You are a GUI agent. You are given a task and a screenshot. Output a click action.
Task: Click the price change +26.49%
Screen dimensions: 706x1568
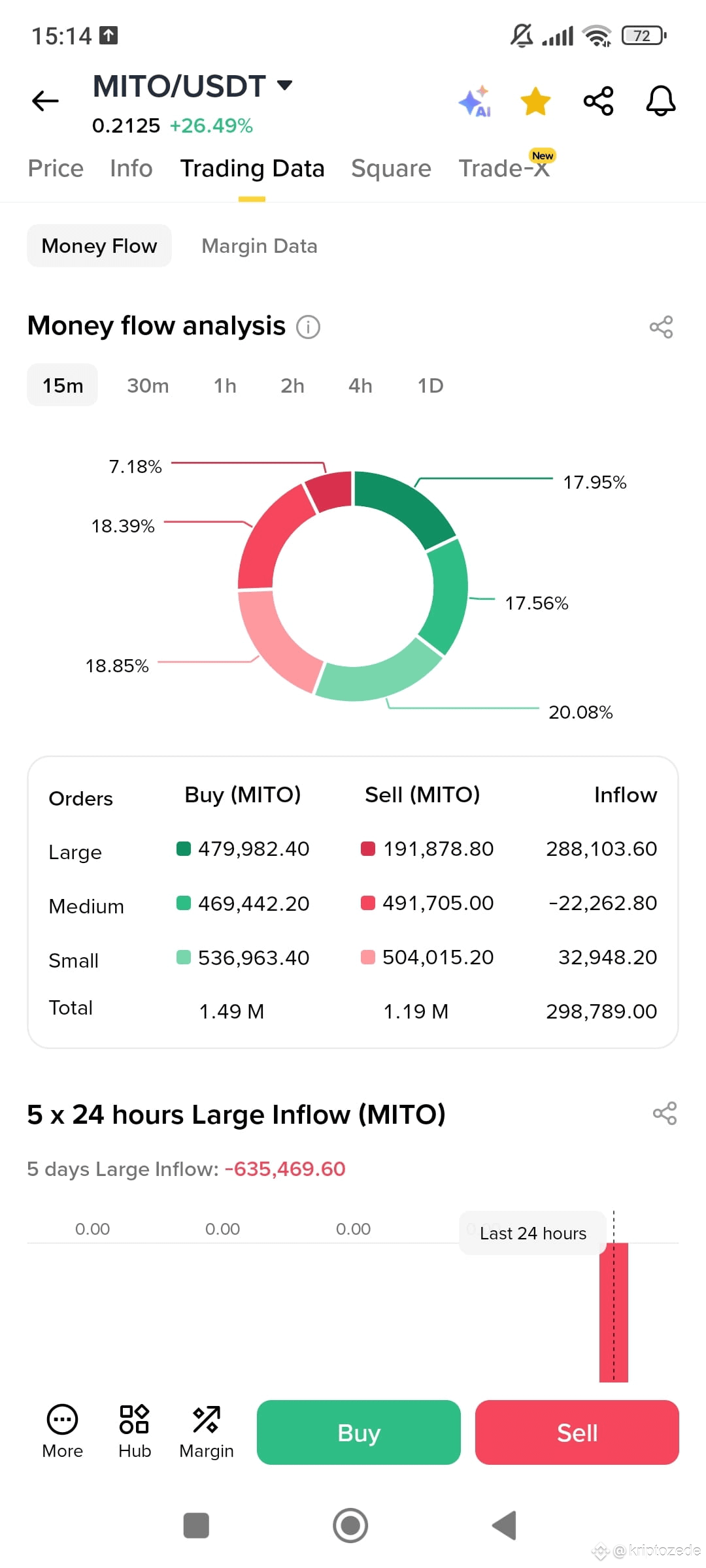(211, 125)
